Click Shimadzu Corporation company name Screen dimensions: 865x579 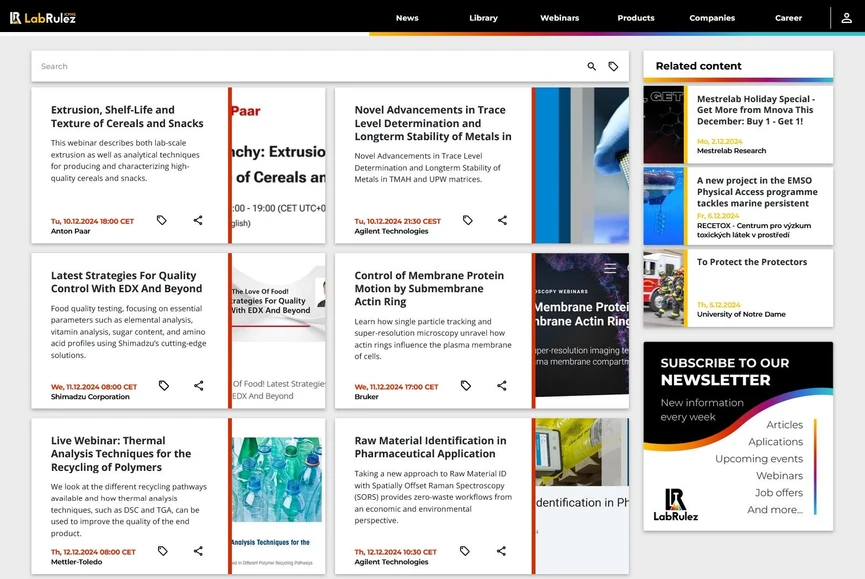[90, 396]
